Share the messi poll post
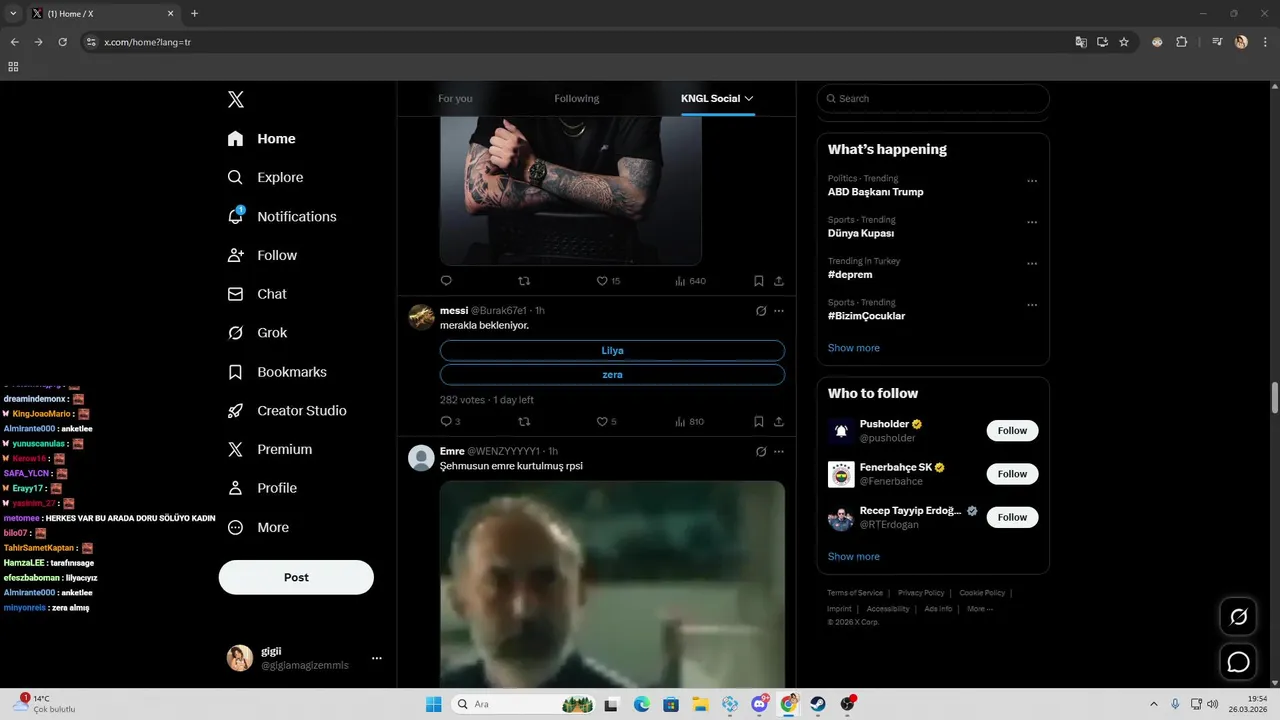Viewport: 1280px width, 720px height. point(779,422)
